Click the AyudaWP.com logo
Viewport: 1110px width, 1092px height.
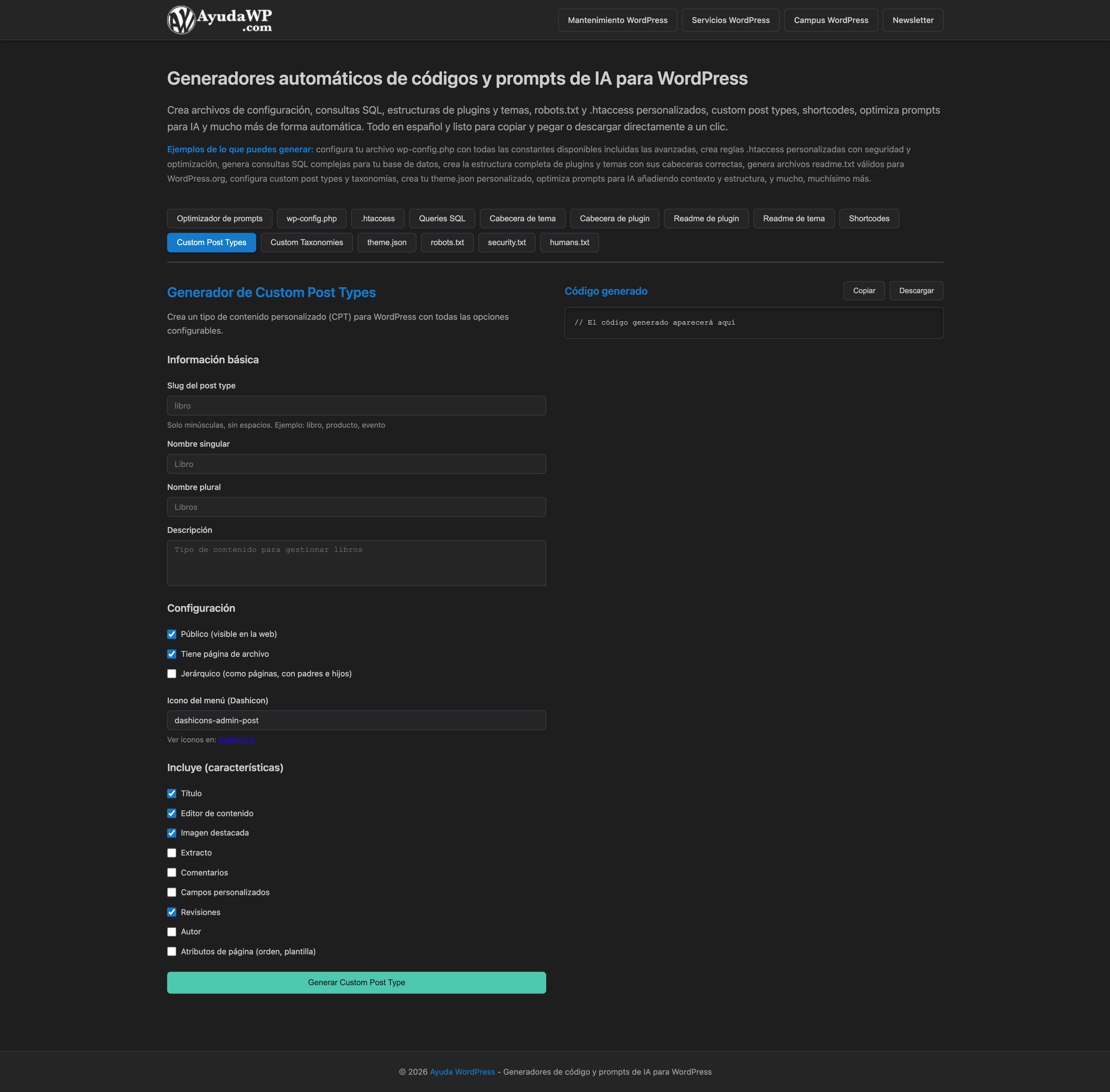tap(219, 20)
